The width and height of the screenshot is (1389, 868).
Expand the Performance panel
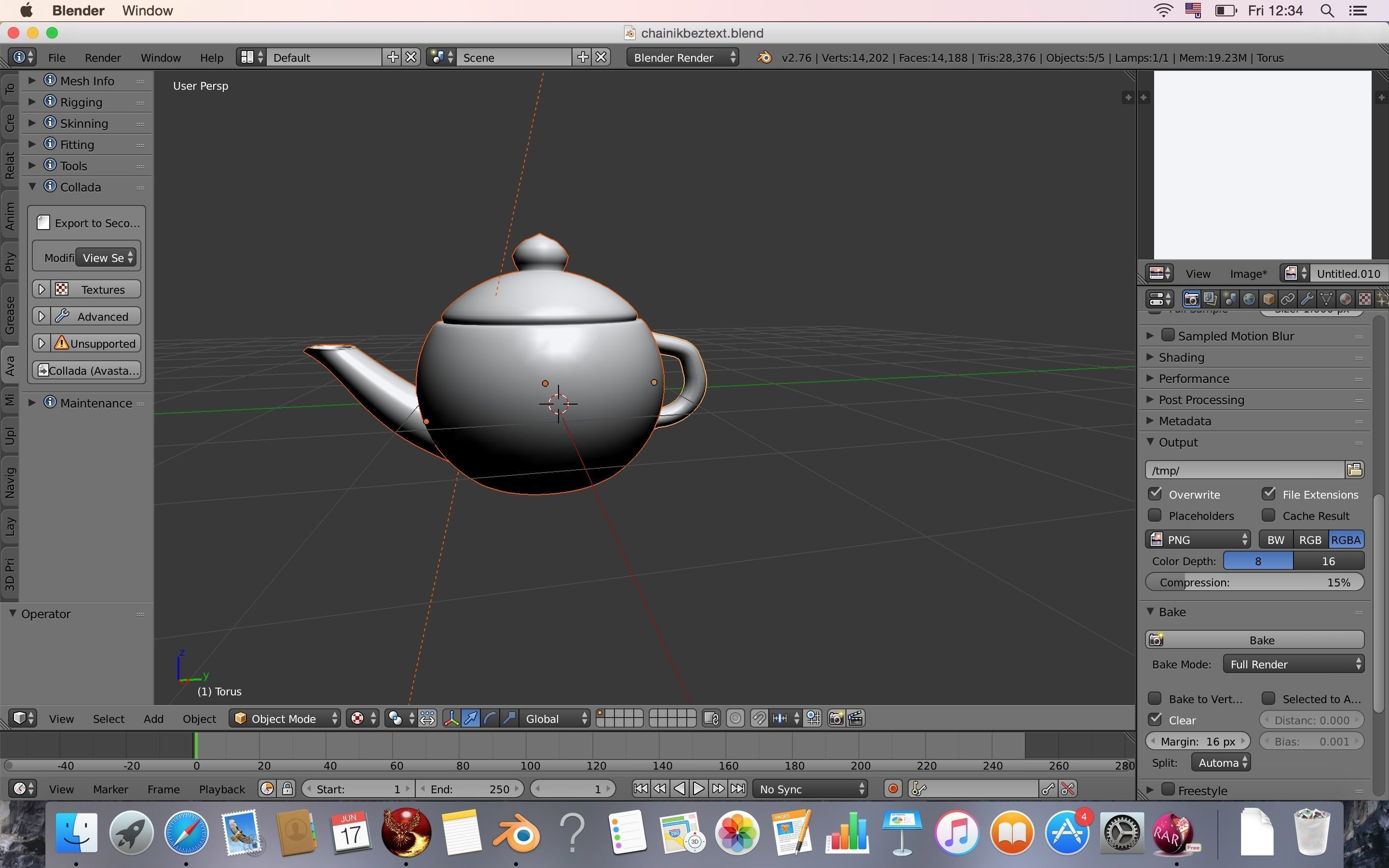pos(1150,378)
